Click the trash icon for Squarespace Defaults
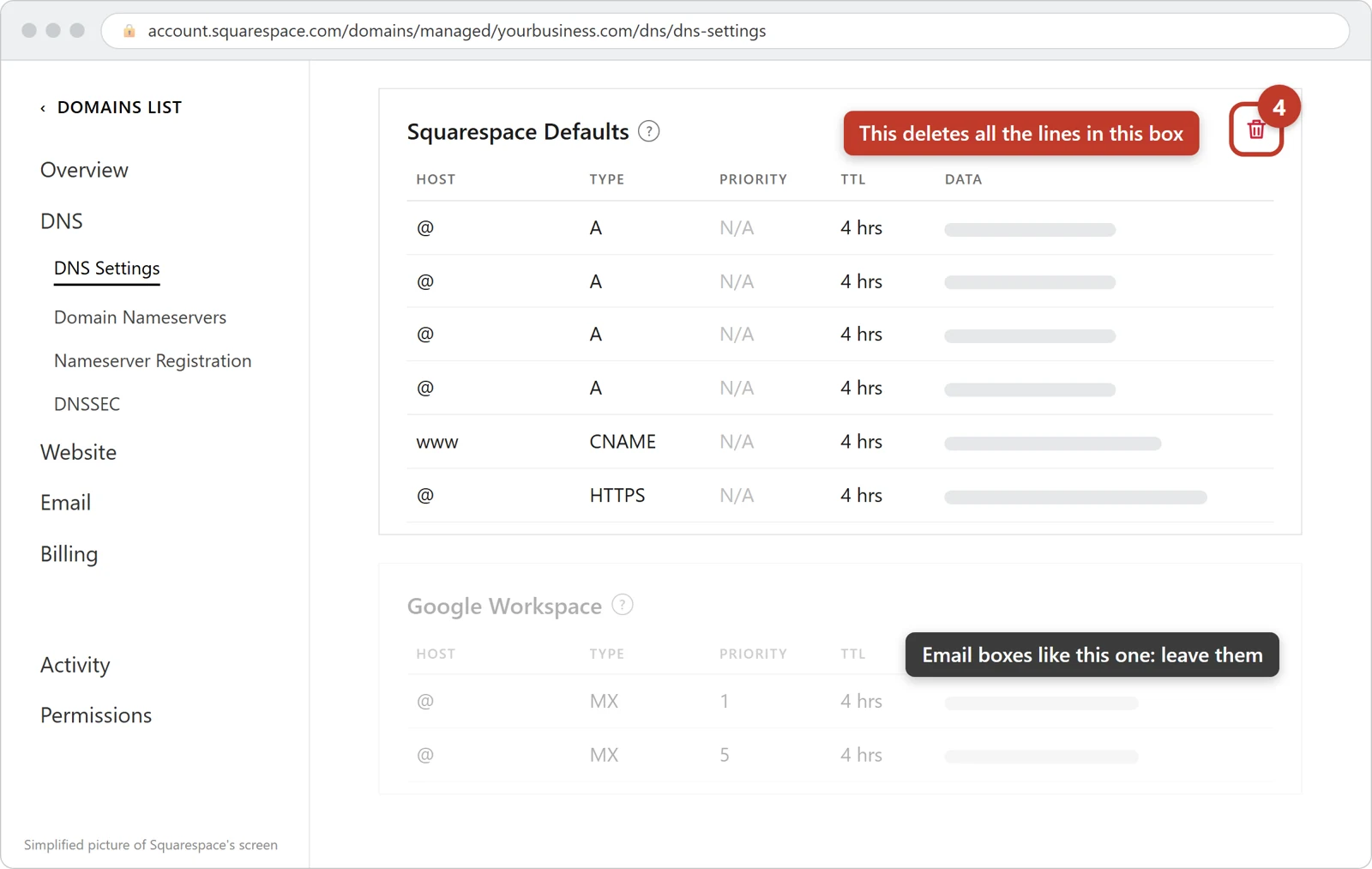Viewport: 1372px width, 869px height. click(1256, 130)
